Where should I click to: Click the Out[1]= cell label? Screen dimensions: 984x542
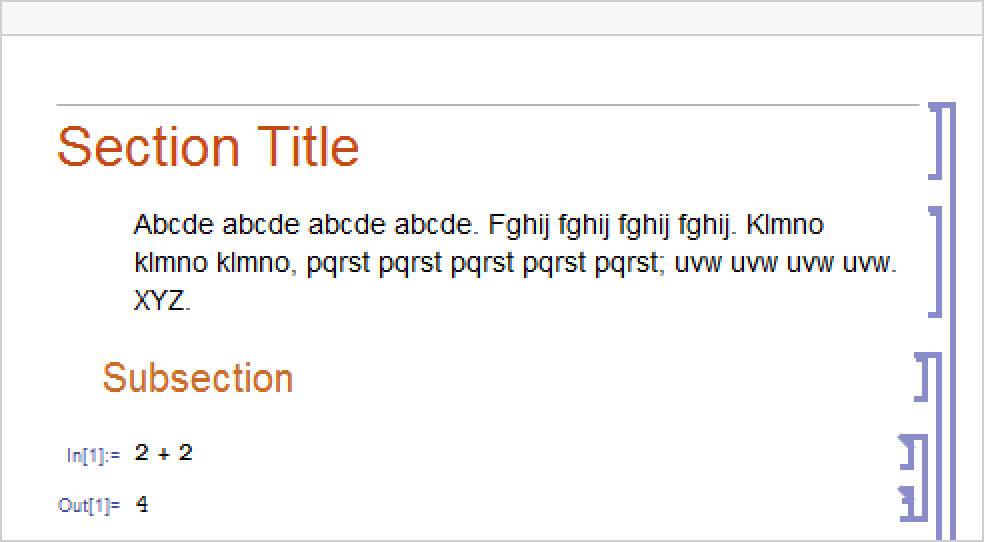tap(89, 506)
